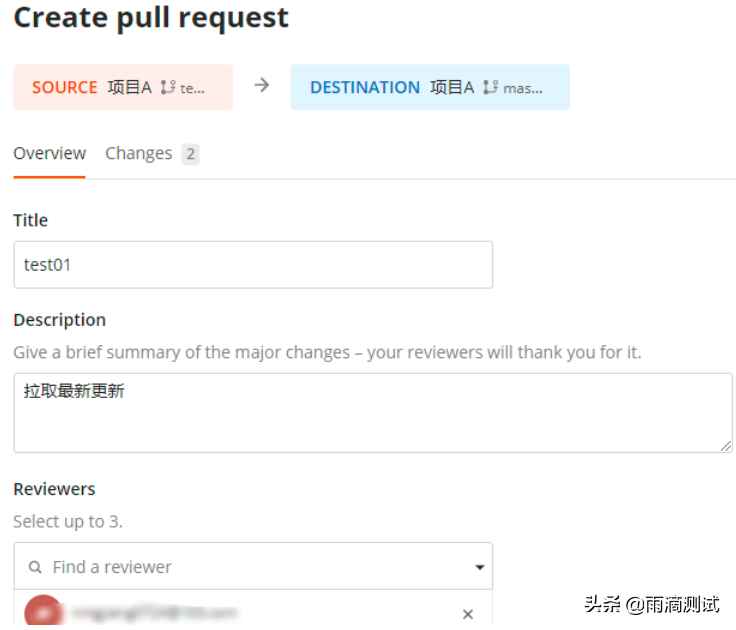Screen dimensions: 736x630
Task: Click inside the Description text area
Action: pyautogui.click(x=372, y=413)
